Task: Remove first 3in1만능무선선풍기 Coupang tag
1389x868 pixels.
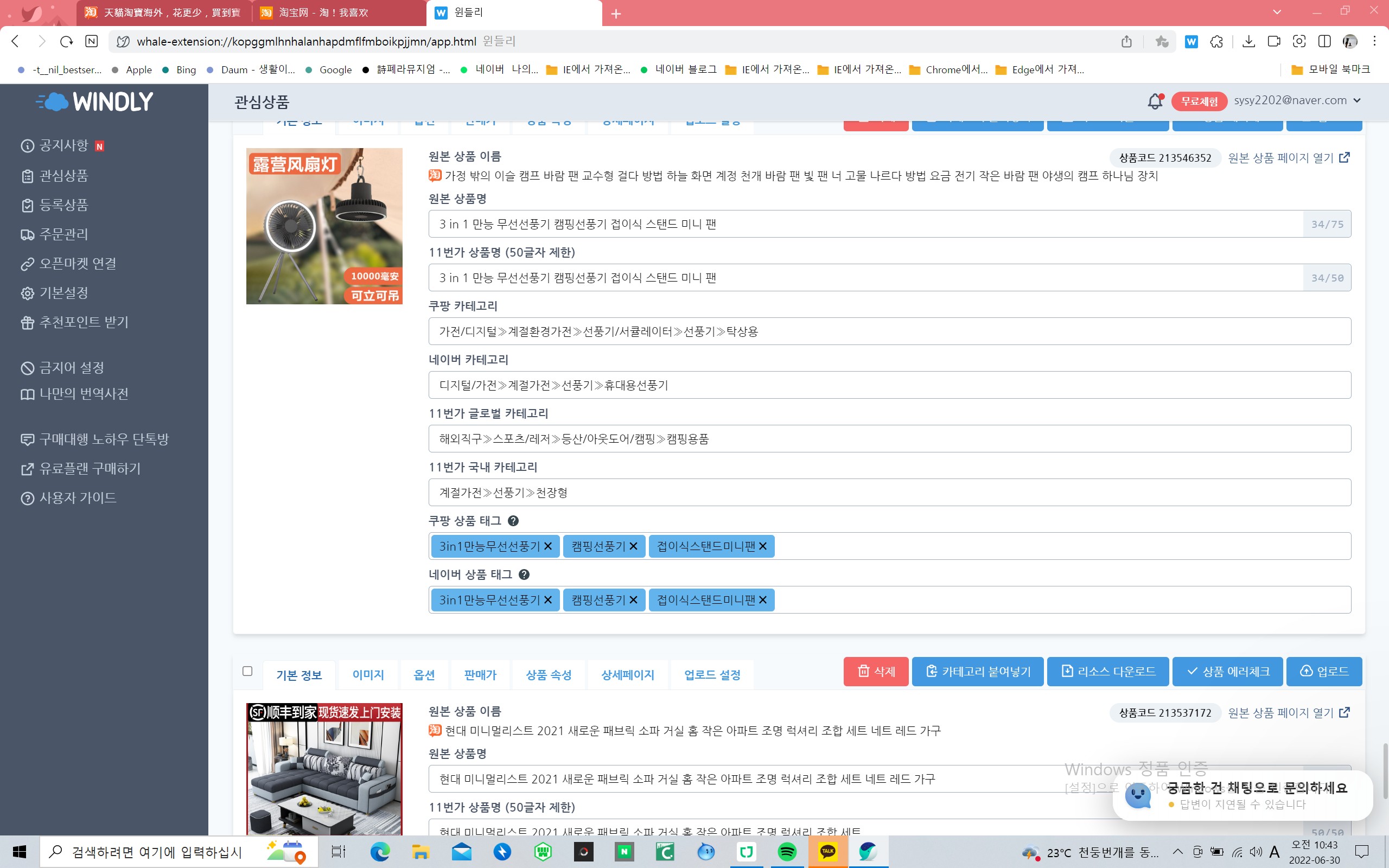Action: coord(547,546)
